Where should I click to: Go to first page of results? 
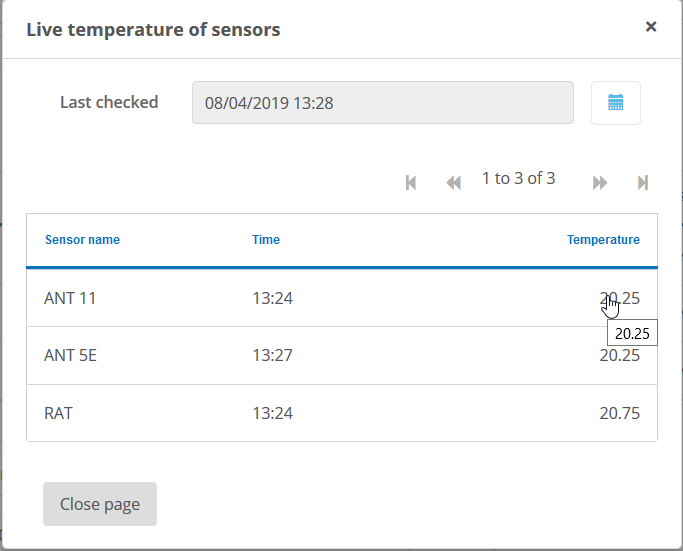[x=411, y=182]
